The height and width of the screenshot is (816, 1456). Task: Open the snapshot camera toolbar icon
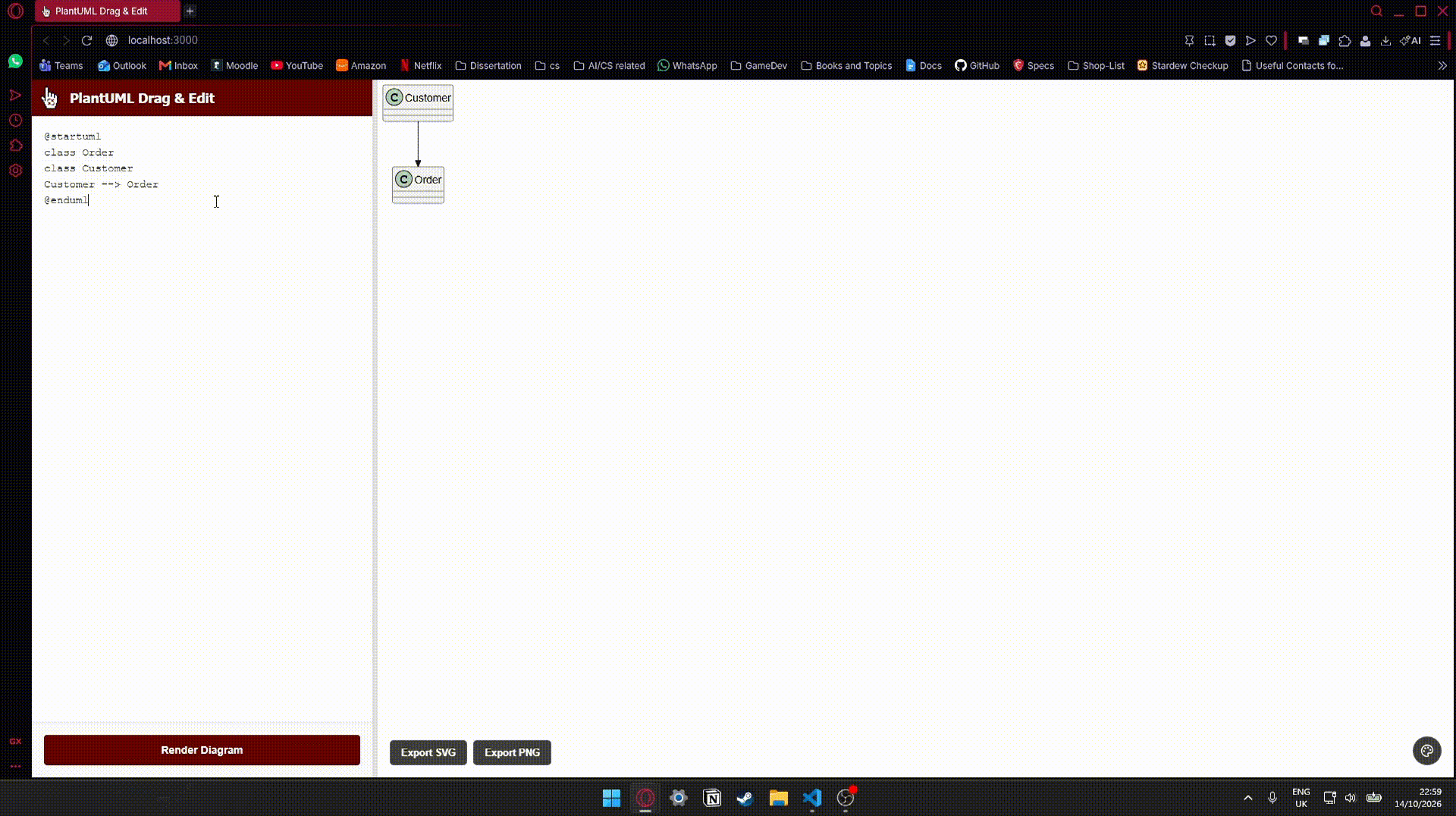click(1210, 41)
